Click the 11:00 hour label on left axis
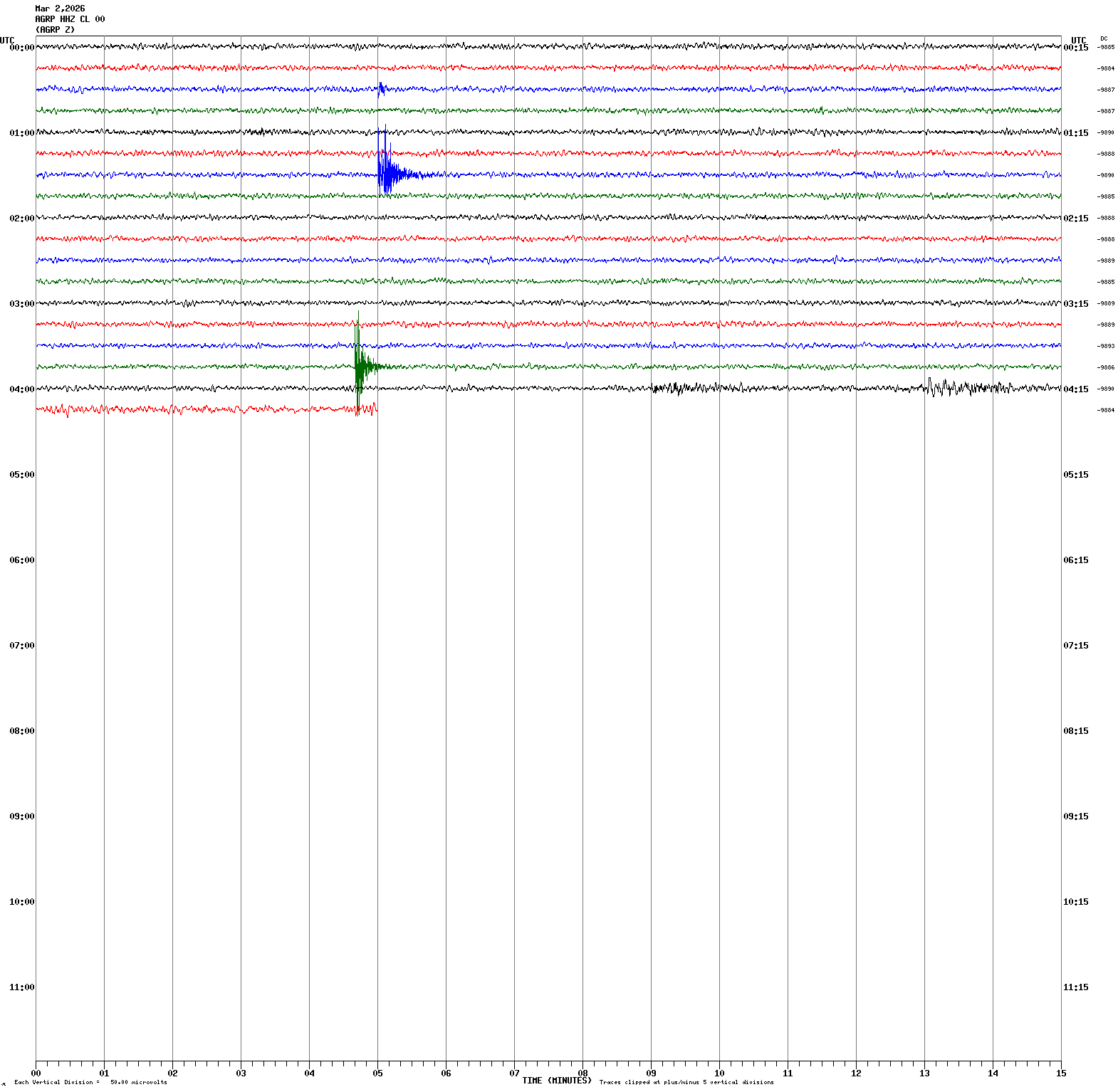The height and width of the screenshot is (1092, 1118). click(x=21, y=987)
